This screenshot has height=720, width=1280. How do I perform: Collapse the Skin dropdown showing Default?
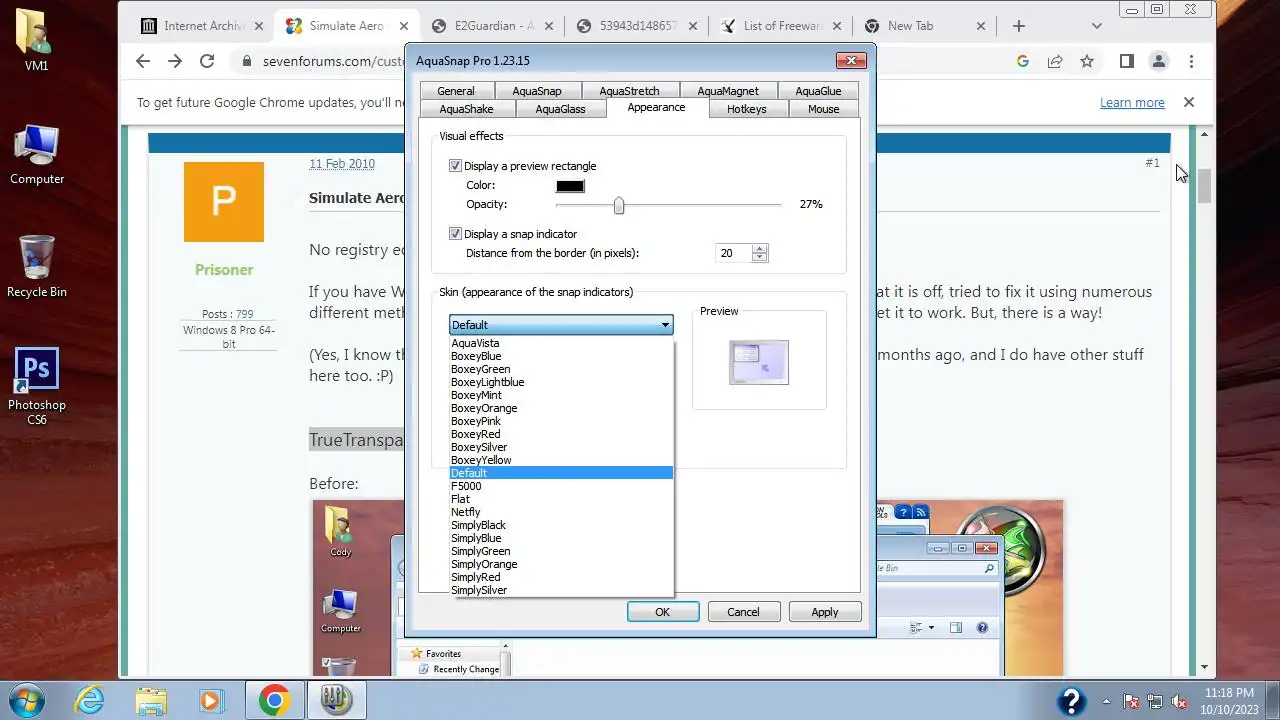tap(561, 324)
